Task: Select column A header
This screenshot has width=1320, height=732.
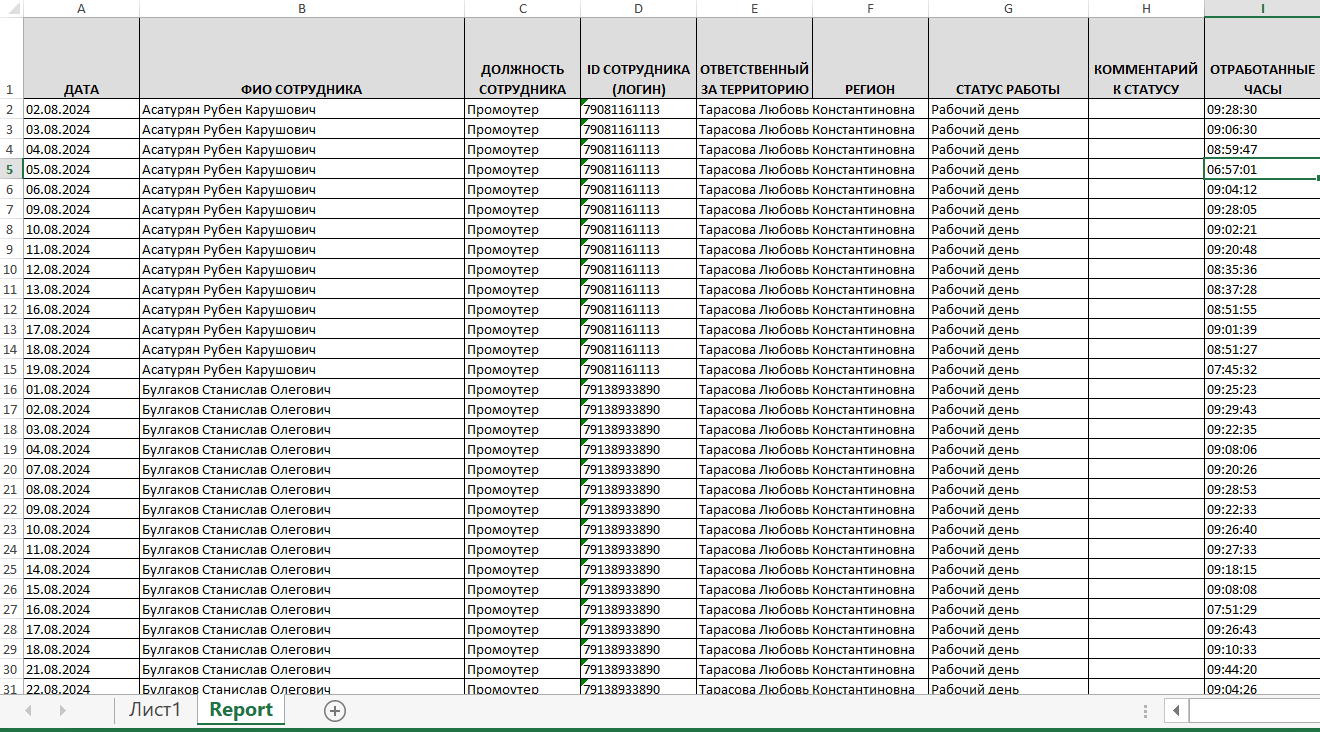Action: click(x=81, y=8)
